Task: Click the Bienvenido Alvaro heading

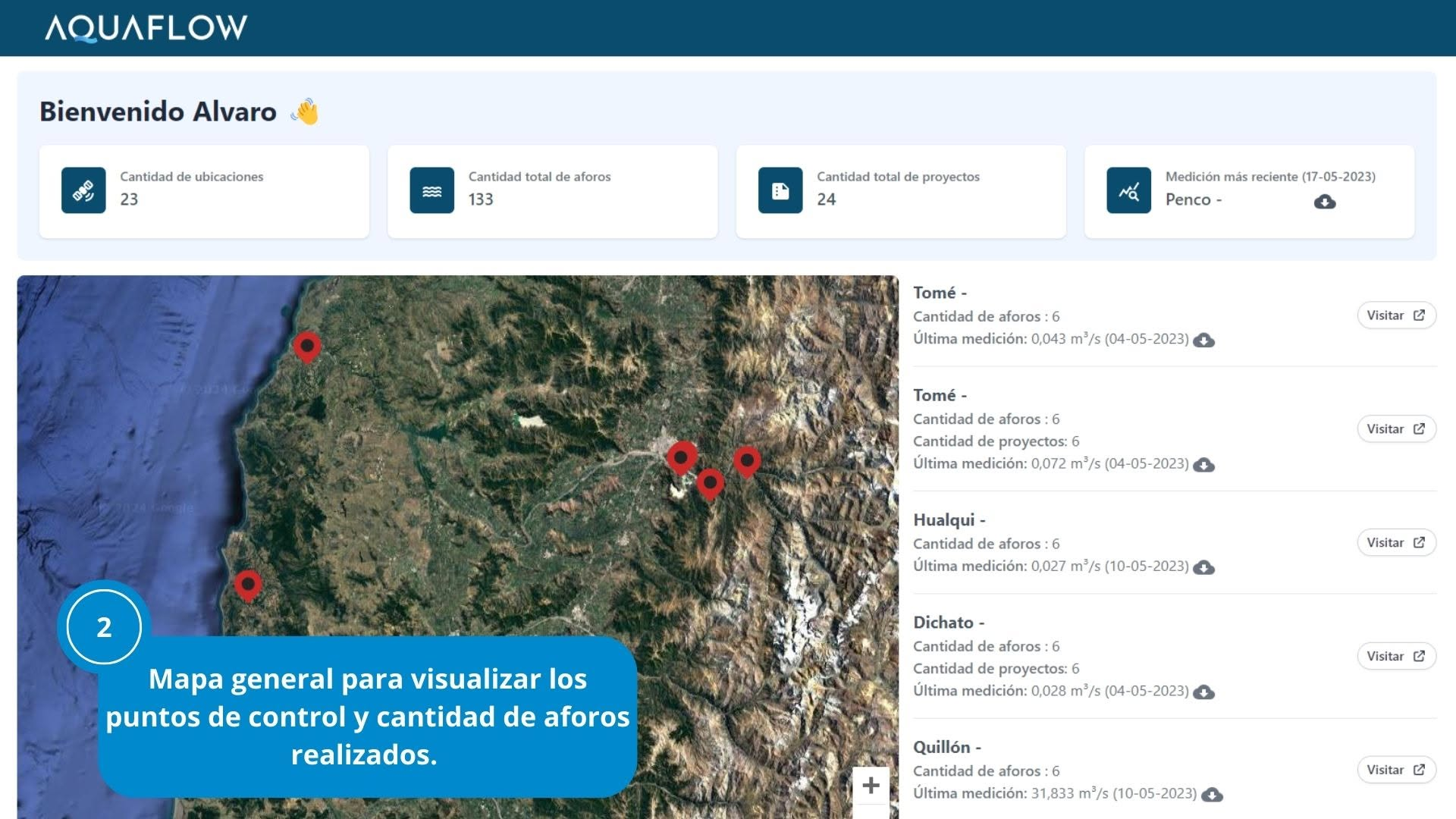Action: pos(158,111)
